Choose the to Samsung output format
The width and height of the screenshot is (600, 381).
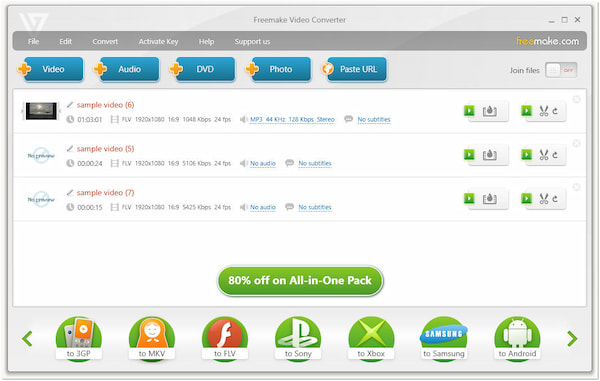[444, 339]
